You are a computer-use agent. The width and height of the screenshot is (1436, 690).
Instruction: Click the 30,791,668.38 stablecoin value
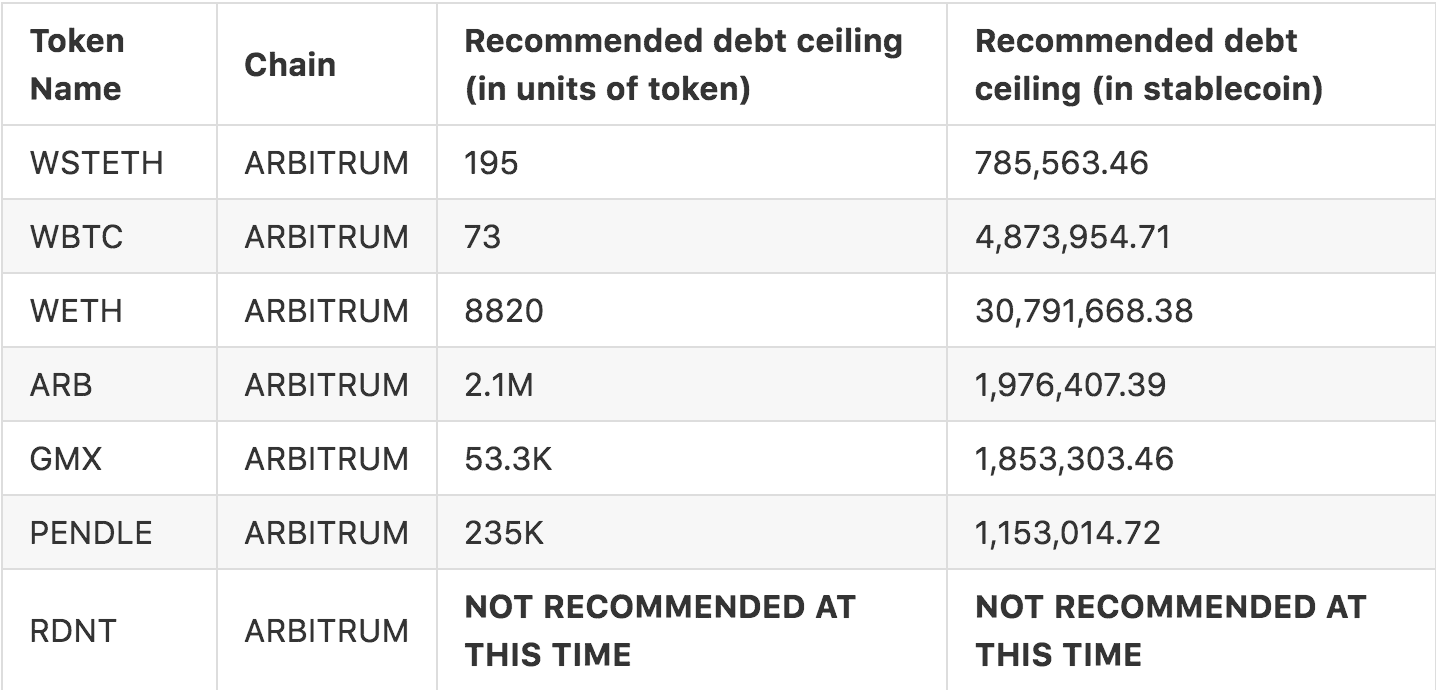pos(1084,311)
